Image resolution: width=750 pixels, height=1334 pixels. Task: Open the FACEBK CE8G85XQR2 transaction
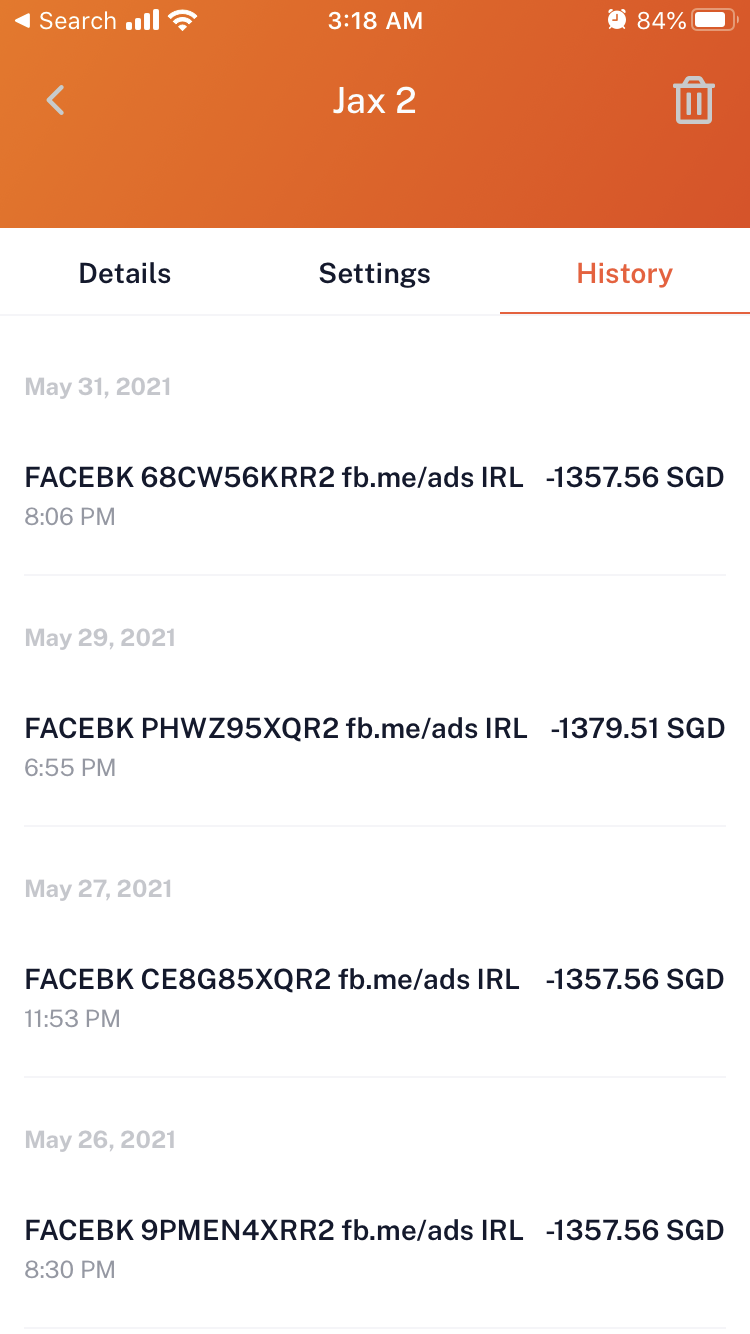point(272,980)
